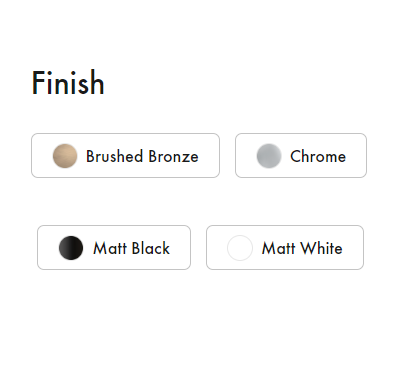Click 'Matt' in the Matt White option

click(x=279, y=248)
